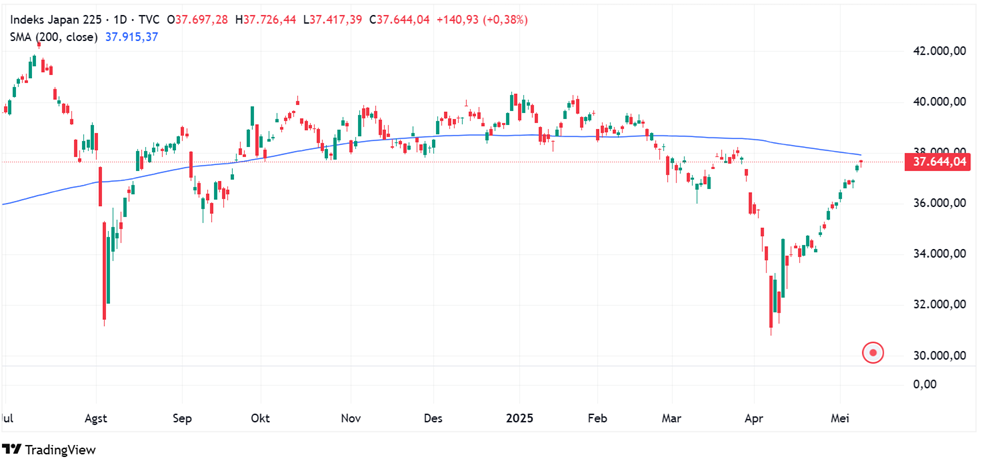Click the high value H37.726,44
The height and width of the screenshot is (461, 981).
(x=268, y=20)
